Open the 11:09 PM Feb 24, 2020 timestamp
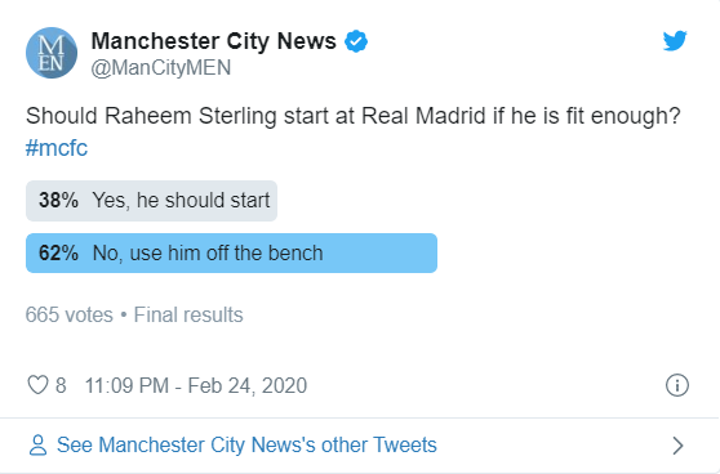Viewport: 720px width, 474px height. [196, 385]
